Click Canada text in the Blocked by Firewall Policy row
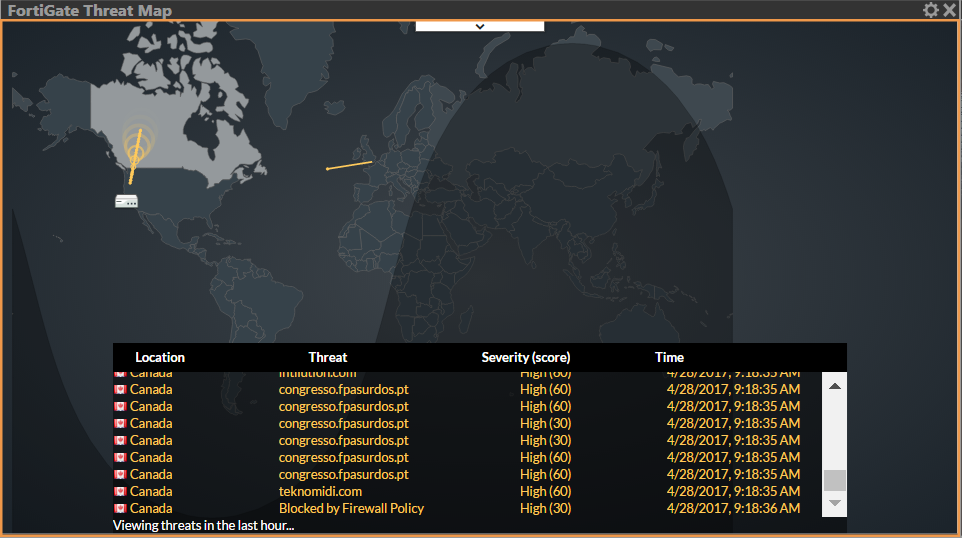Image resolution: width=962 pixels, height=538 pixels. click(151, 509)
